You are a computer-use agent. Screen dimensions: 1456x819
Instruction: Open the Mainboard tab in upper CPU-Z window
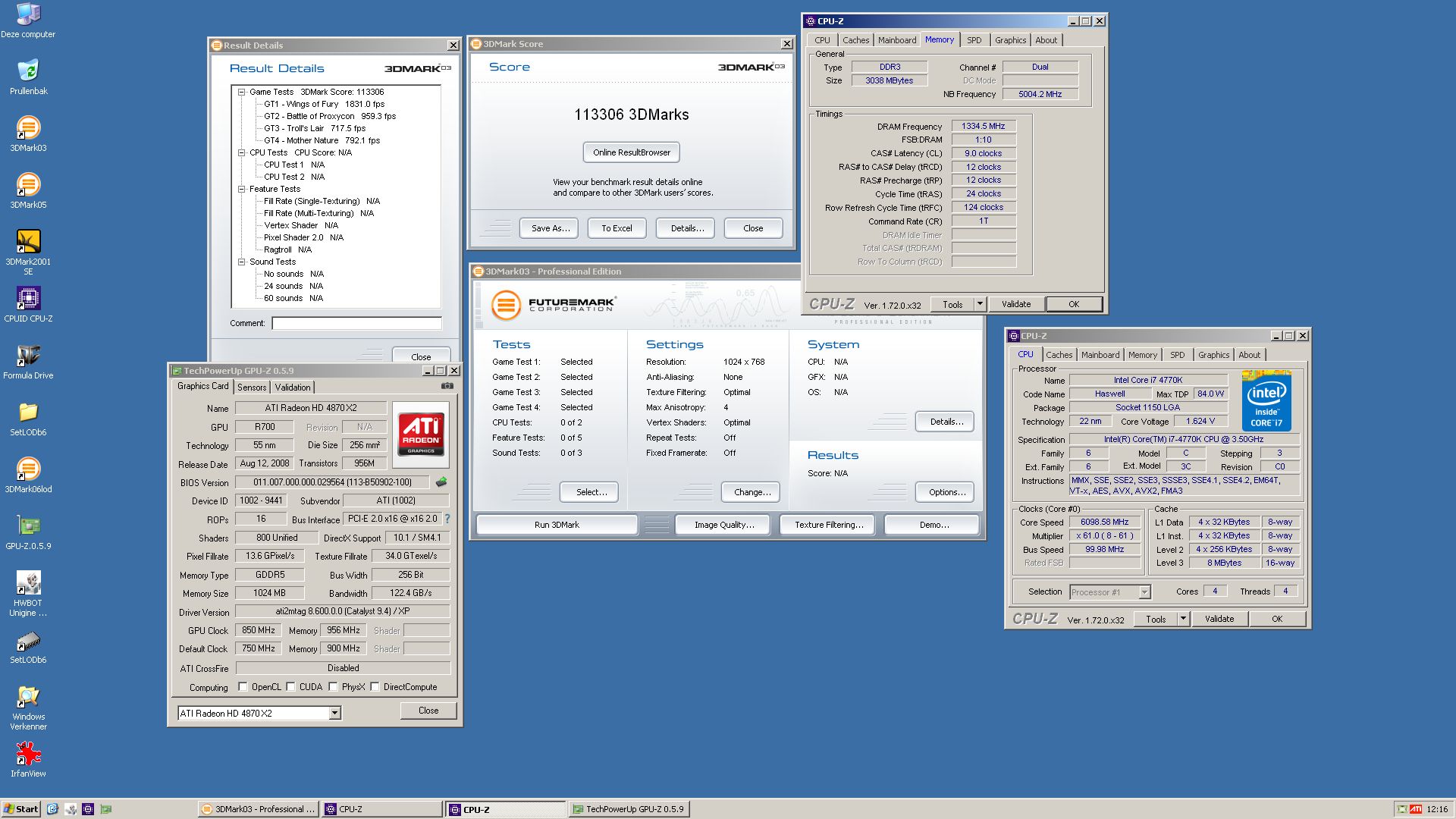897,40
